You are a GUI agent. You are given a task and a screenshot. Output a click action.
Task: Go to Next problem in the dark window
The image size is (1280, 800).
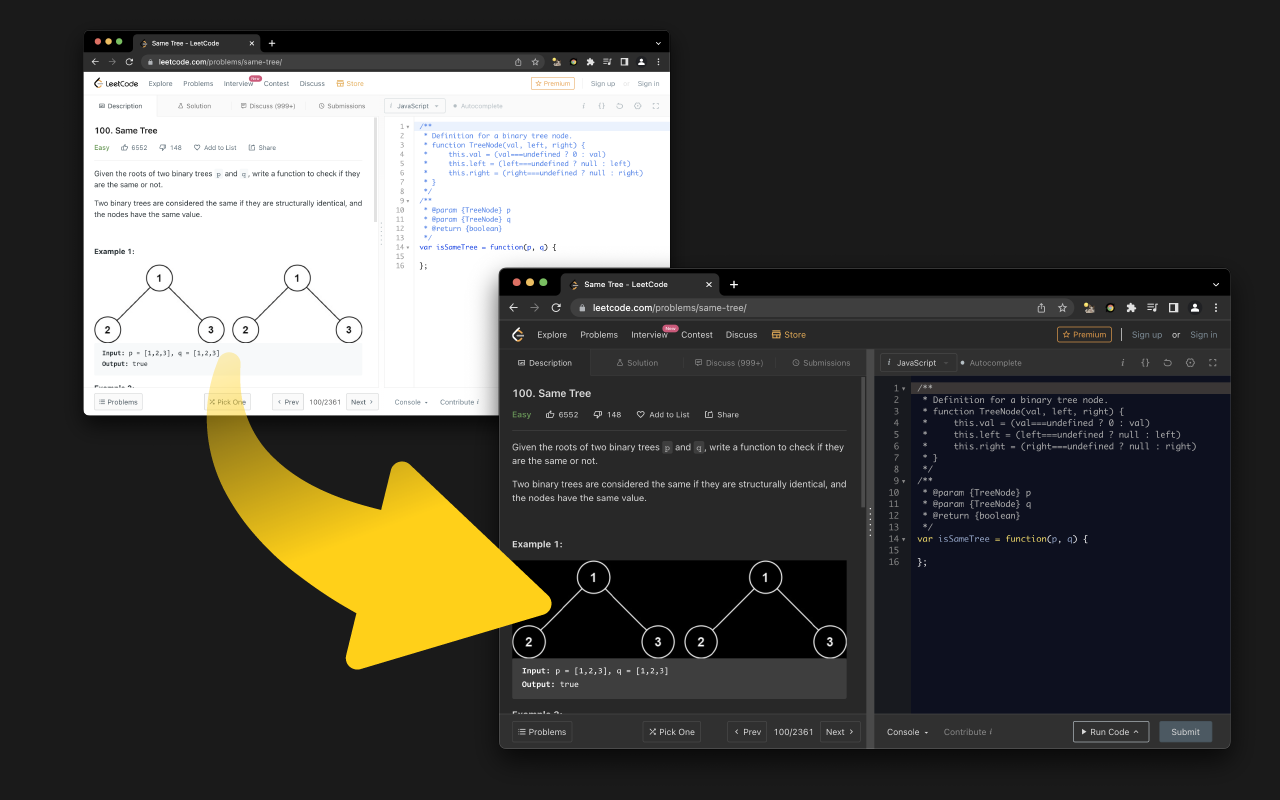coord(840,732)
